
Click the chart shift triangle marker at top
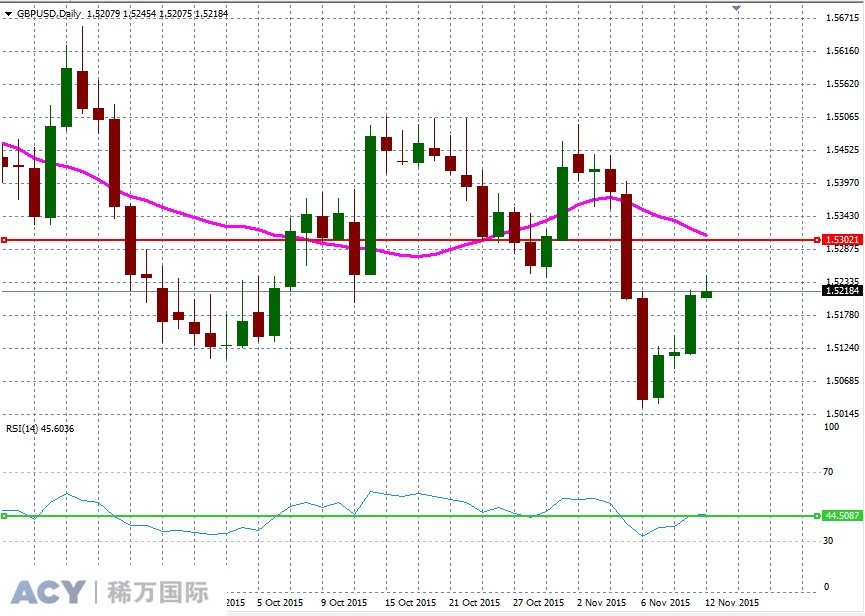(736, 9)
